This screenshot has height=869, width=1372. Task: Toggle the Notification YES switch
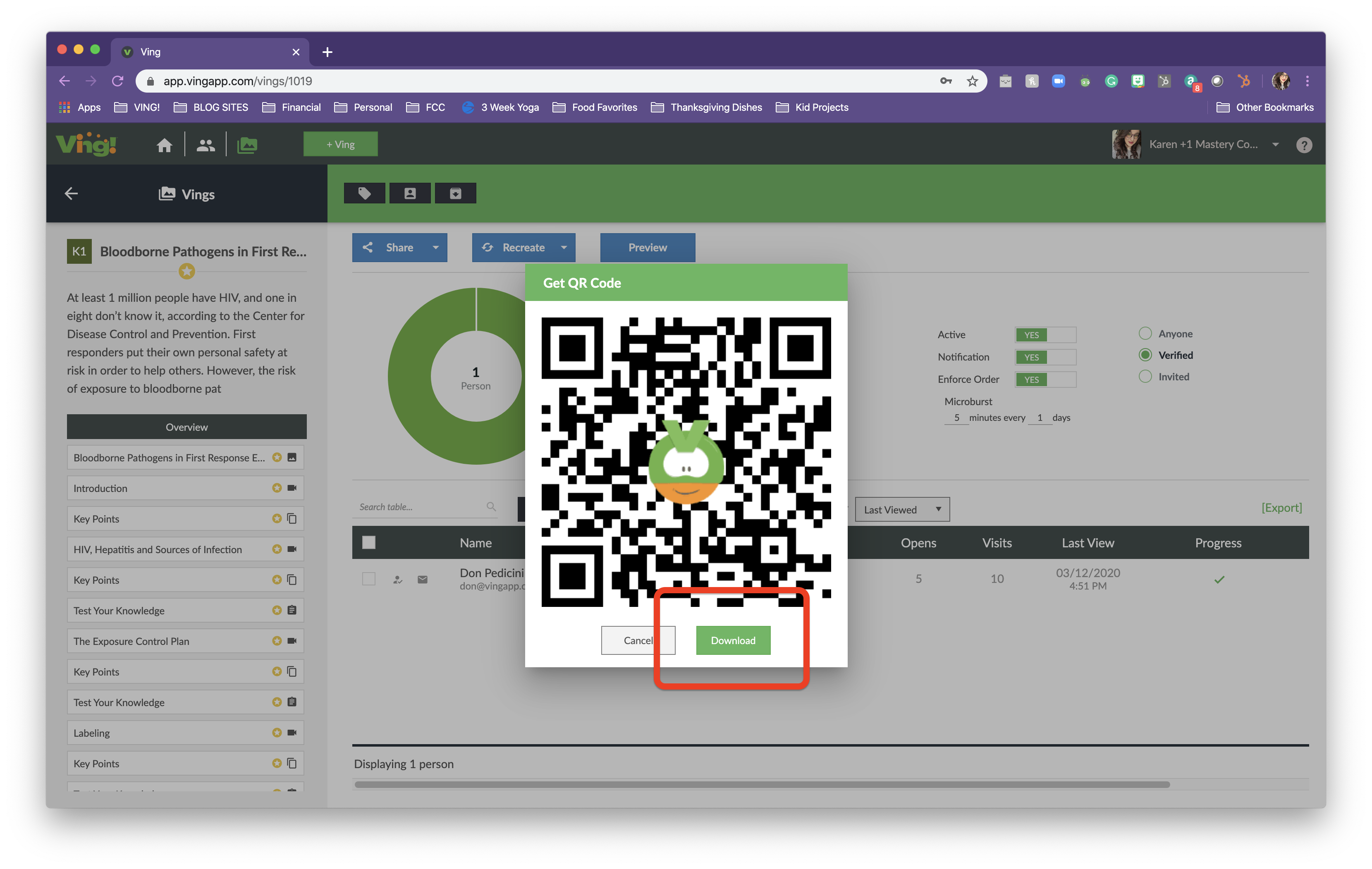pos(1045,356)
